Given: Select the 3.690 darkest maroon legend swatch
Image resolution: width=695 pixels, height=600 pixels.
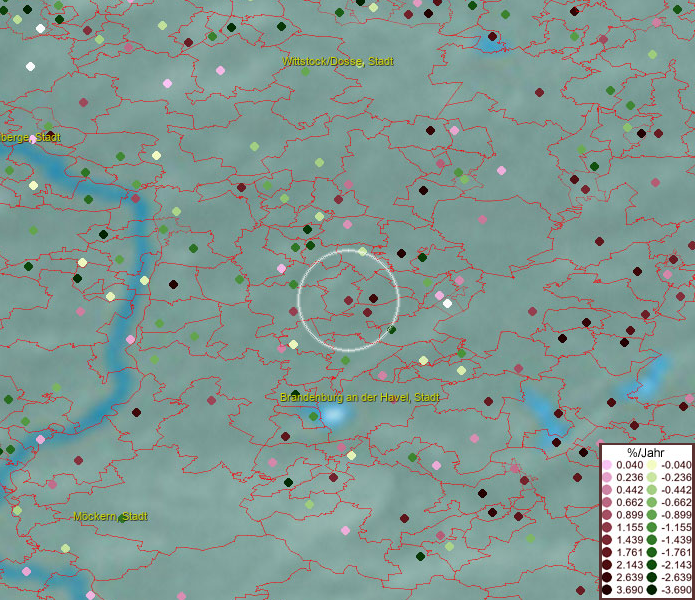Looking at the screenshot, I should pos(607,591).
